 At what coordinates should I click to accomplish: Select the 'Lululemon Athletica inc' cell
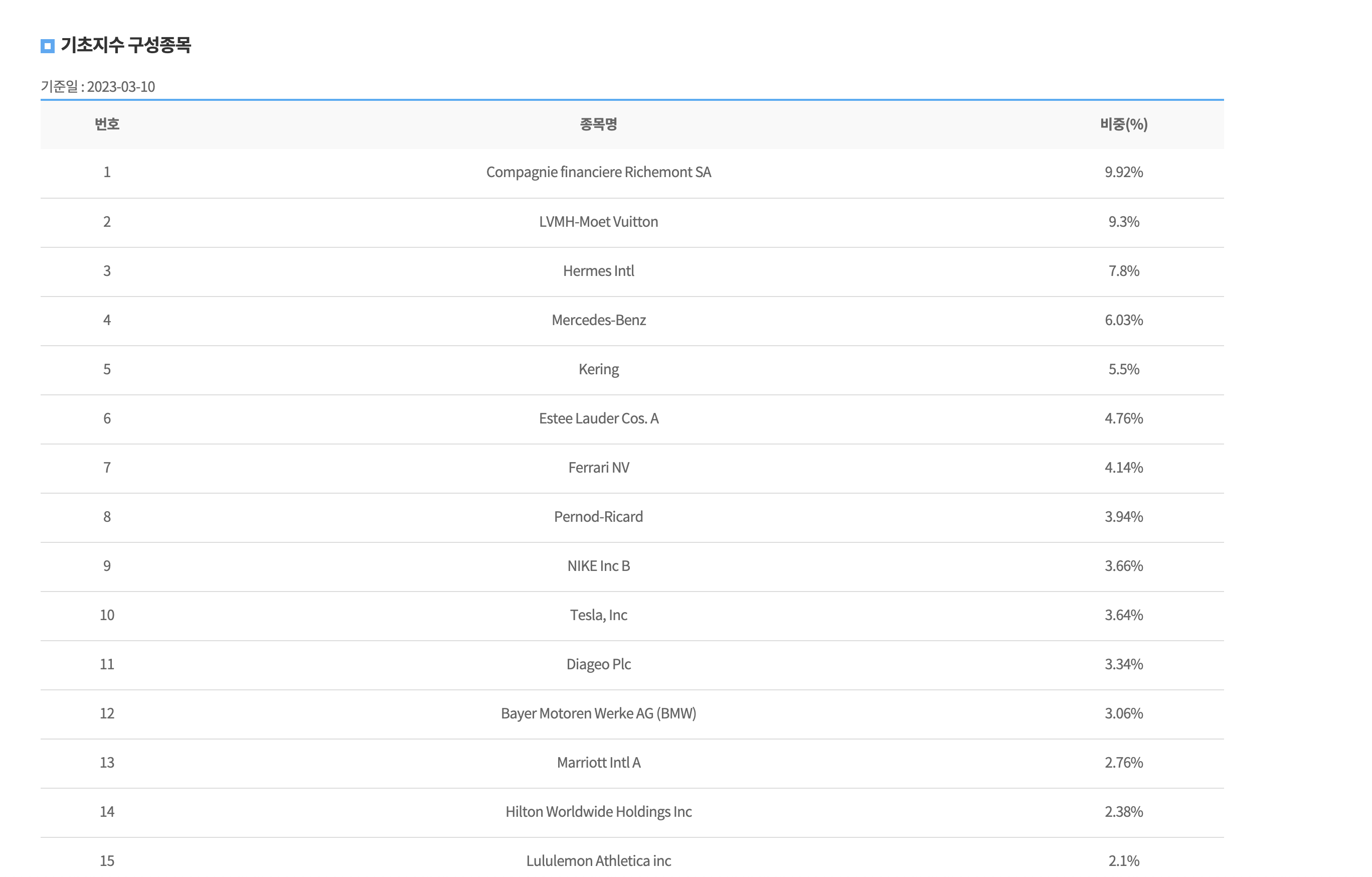(599, 861)
